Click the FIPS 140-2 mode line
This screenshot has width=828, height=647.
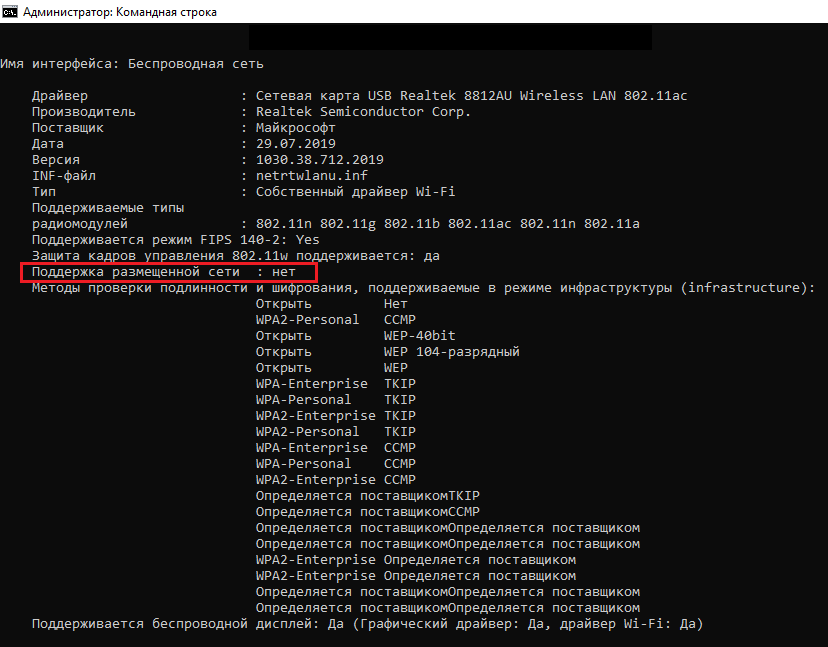(176, 240)
